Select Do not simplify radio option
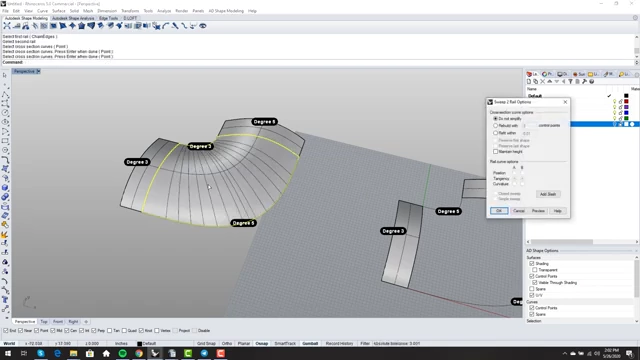 point(496,118)
